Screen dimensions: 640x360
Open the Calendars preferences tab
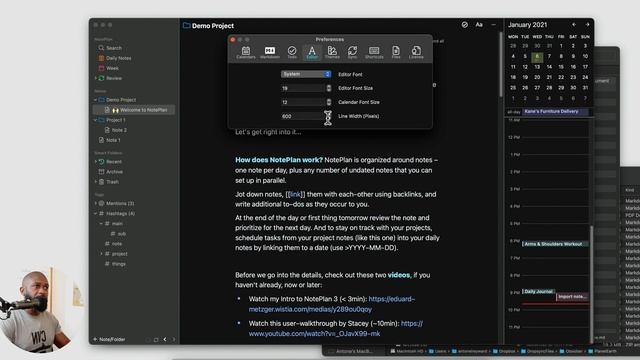[246, 52]
